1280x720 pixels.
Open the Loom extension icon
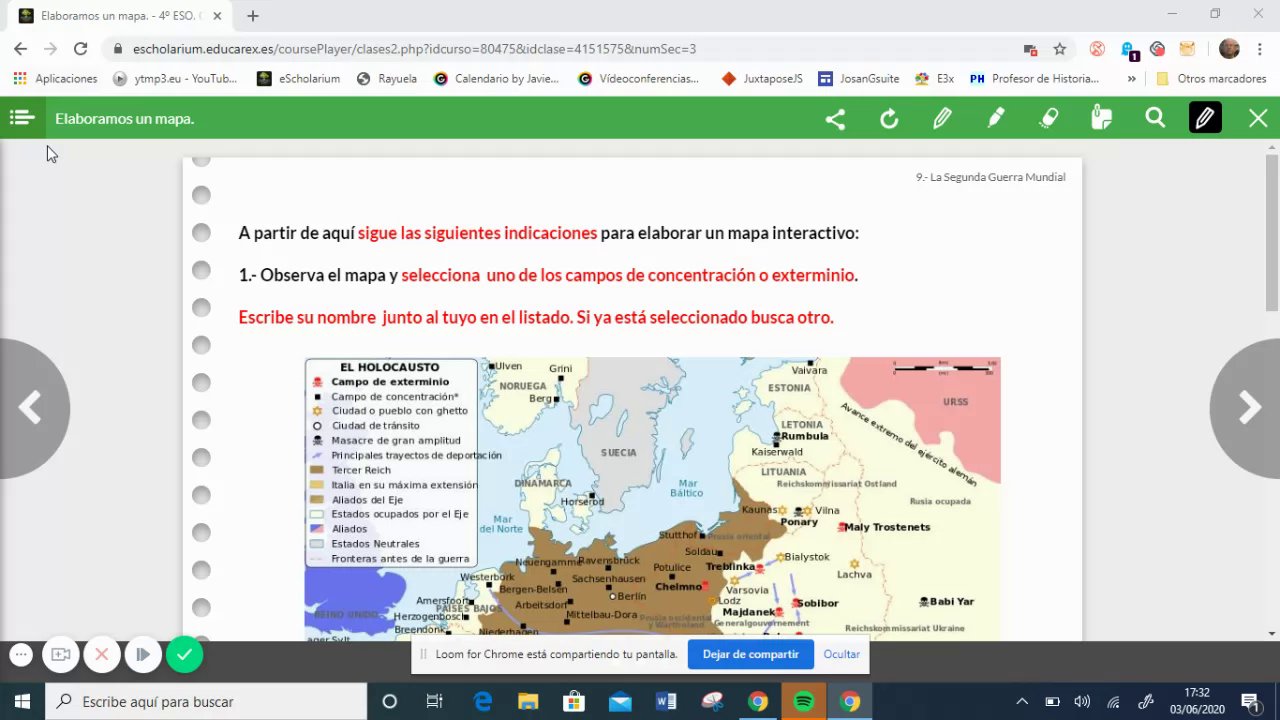tap(1157, 49)
